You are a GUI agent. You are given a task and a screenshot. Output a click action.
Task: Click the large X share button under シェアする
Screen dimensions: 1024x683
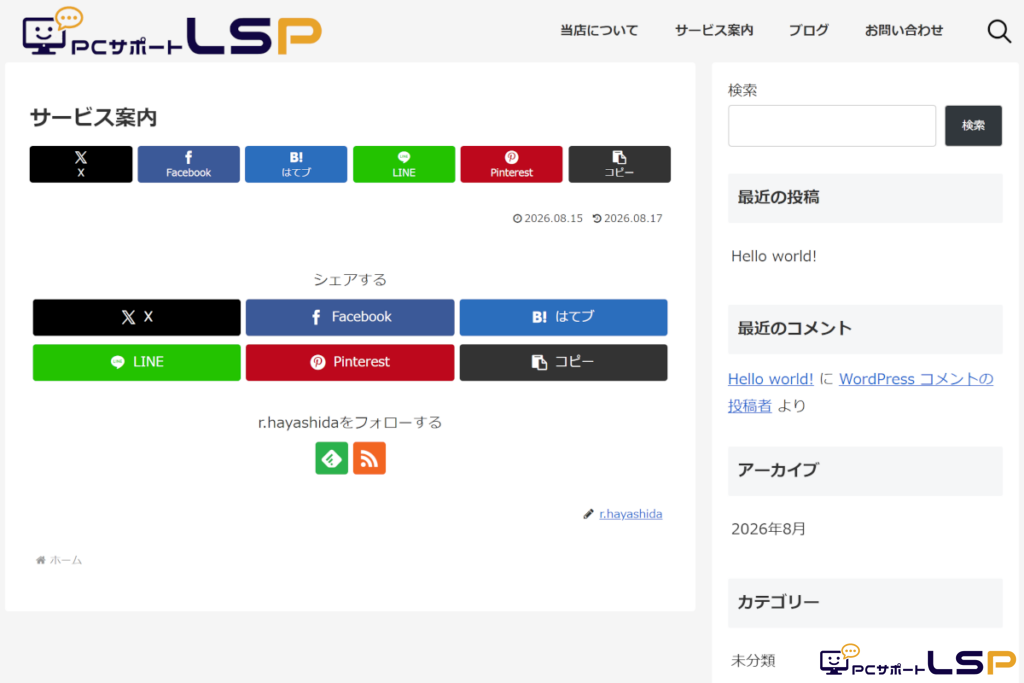pyautogui.click(x=137, y=317)
